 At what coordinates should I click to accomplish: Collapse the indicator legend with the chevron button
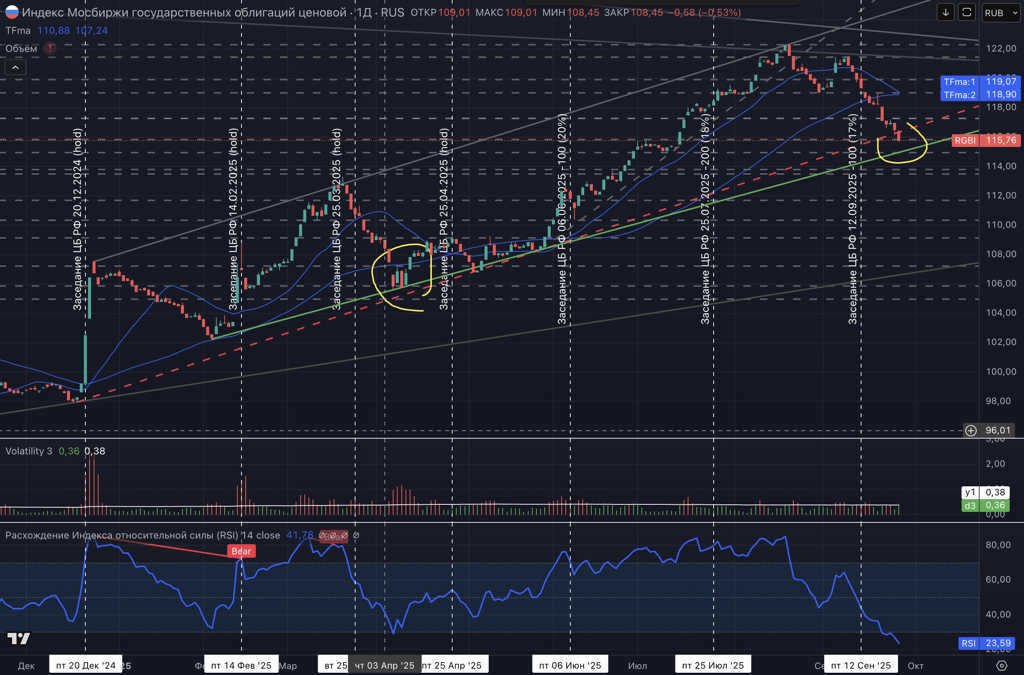(x=16, y=68)
